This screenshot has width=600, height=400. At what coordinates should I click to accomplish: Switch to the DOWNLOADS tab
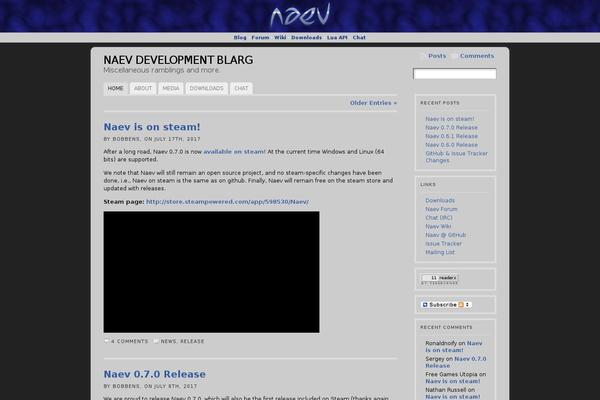[x=207, y=88]
